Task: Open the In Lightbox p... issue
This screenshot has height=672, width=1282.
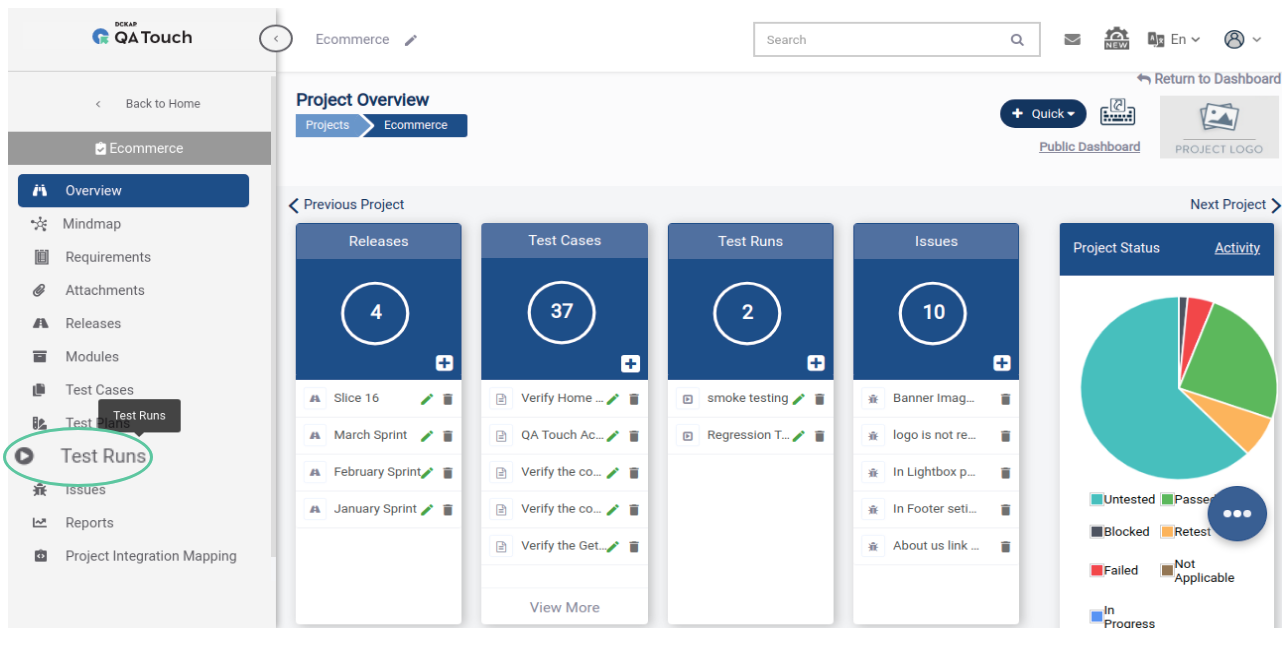Action: pyautogui.click(x=934, y=473)
